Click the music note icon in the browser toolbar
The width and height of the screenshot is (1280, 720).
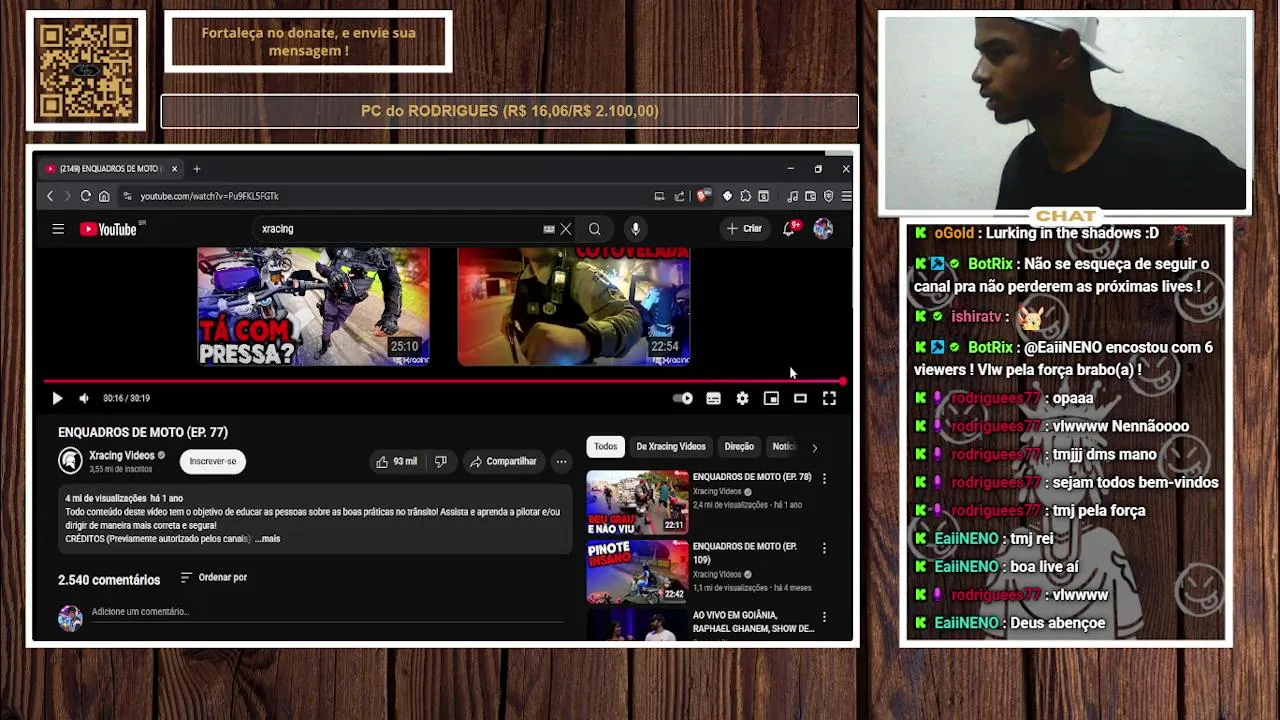click(792, 196)
